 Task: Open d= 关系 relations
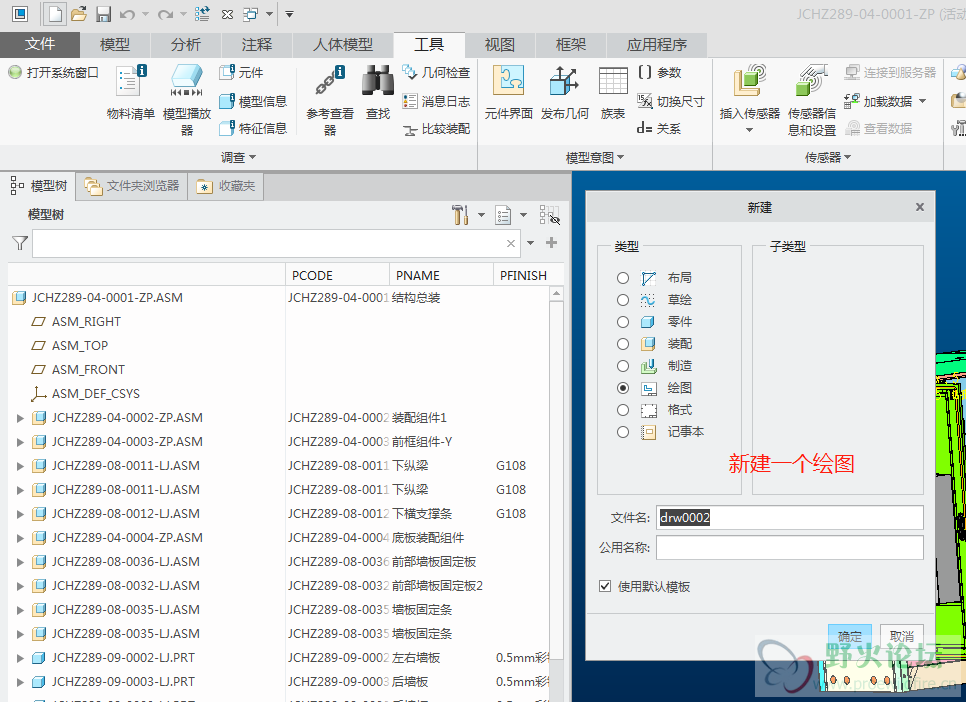(x=659, y=128)
